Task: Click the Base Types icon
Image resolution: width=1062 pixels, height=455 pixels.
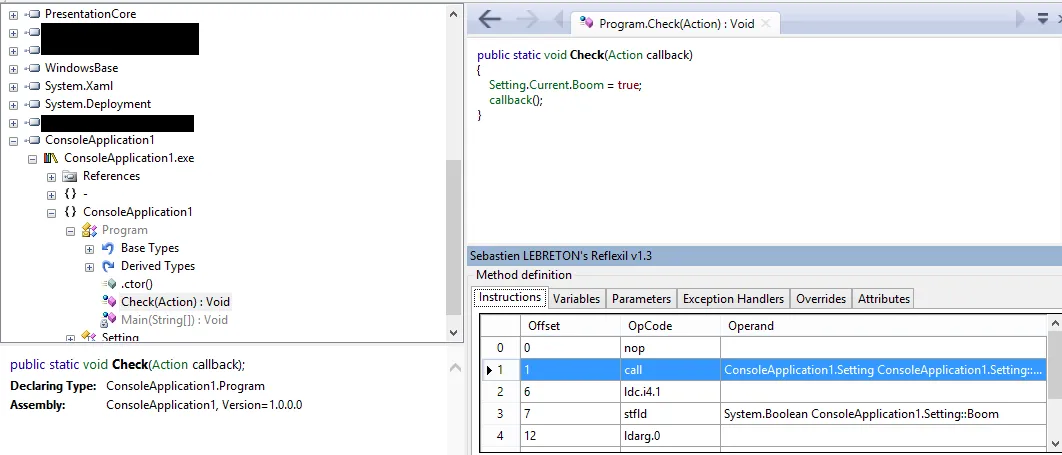Action: coord(108,248)
